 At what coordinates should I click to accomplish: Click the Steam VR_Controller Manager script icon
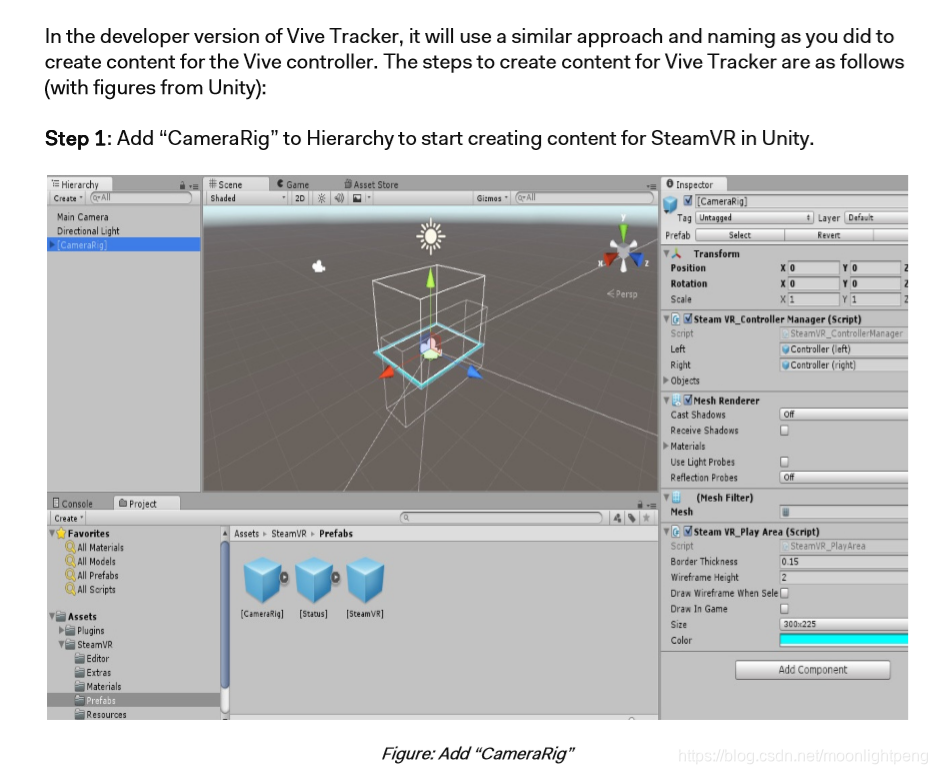coord(676,319)
